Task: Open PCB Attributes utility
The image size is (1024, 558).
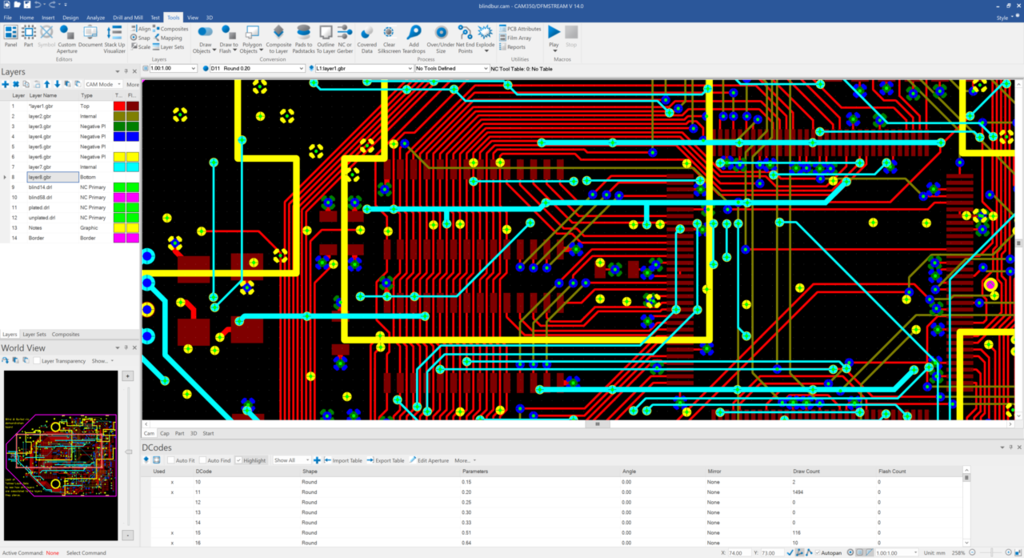Action: pyautogui.click(x=520, y=29)
